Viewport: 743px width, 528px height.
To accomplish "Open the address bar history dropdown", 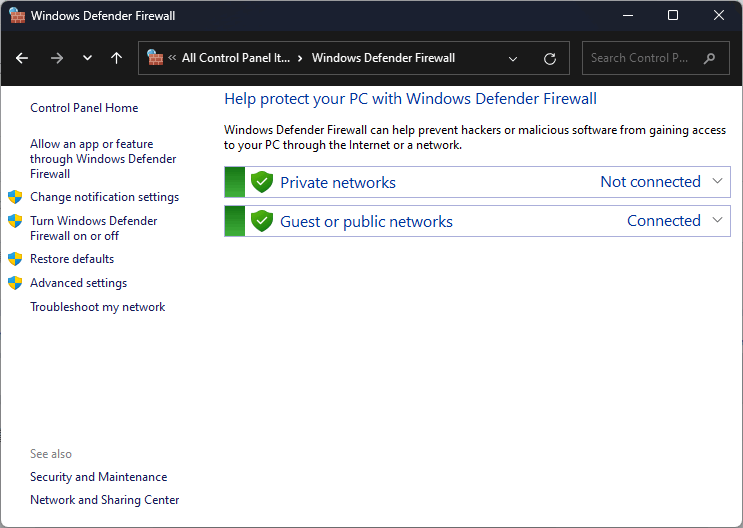I will (x=513, y=59).
